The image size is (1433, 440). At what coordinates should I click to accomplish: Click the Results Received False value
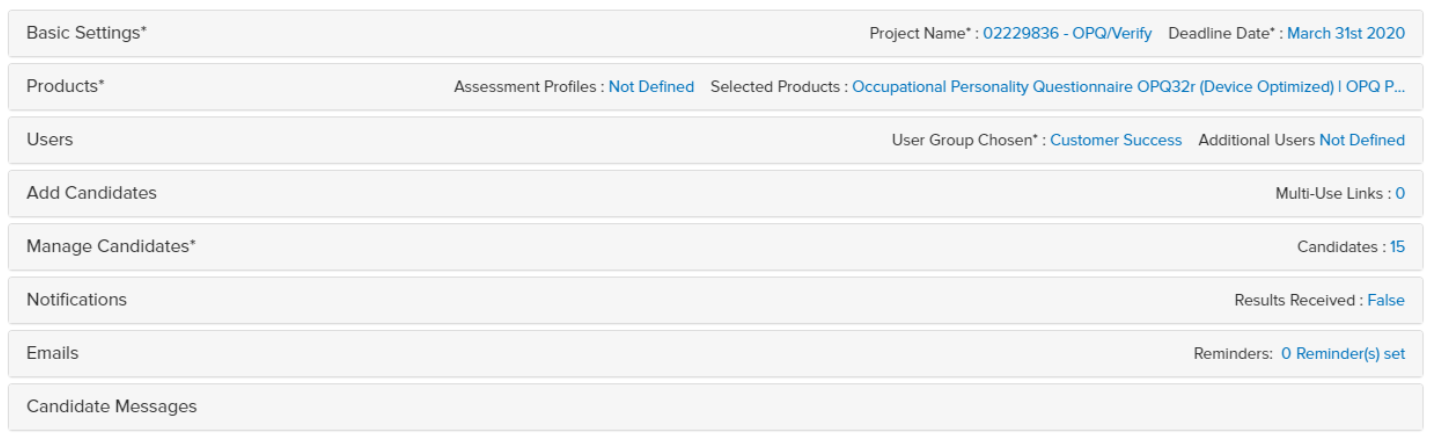coord(1386,300)
